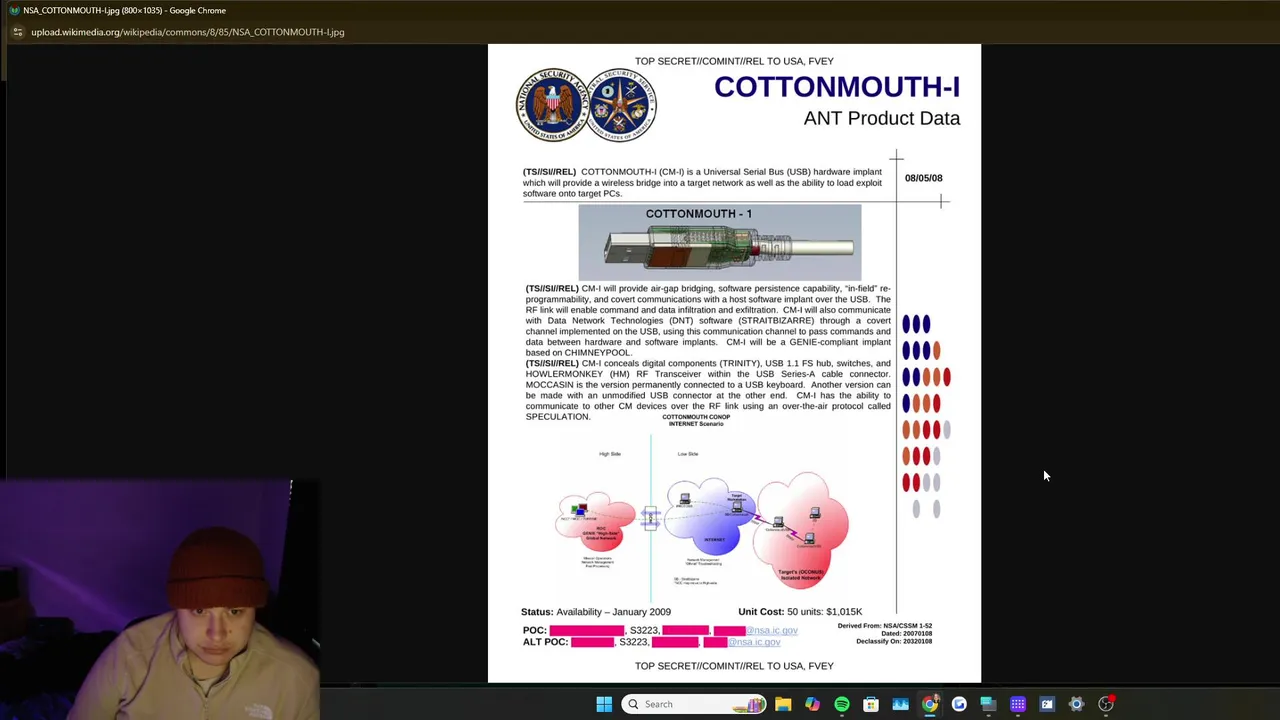Open the dark blue app left of Settings
Viewport: 1280px width, 720px height.
[1047, 704]
